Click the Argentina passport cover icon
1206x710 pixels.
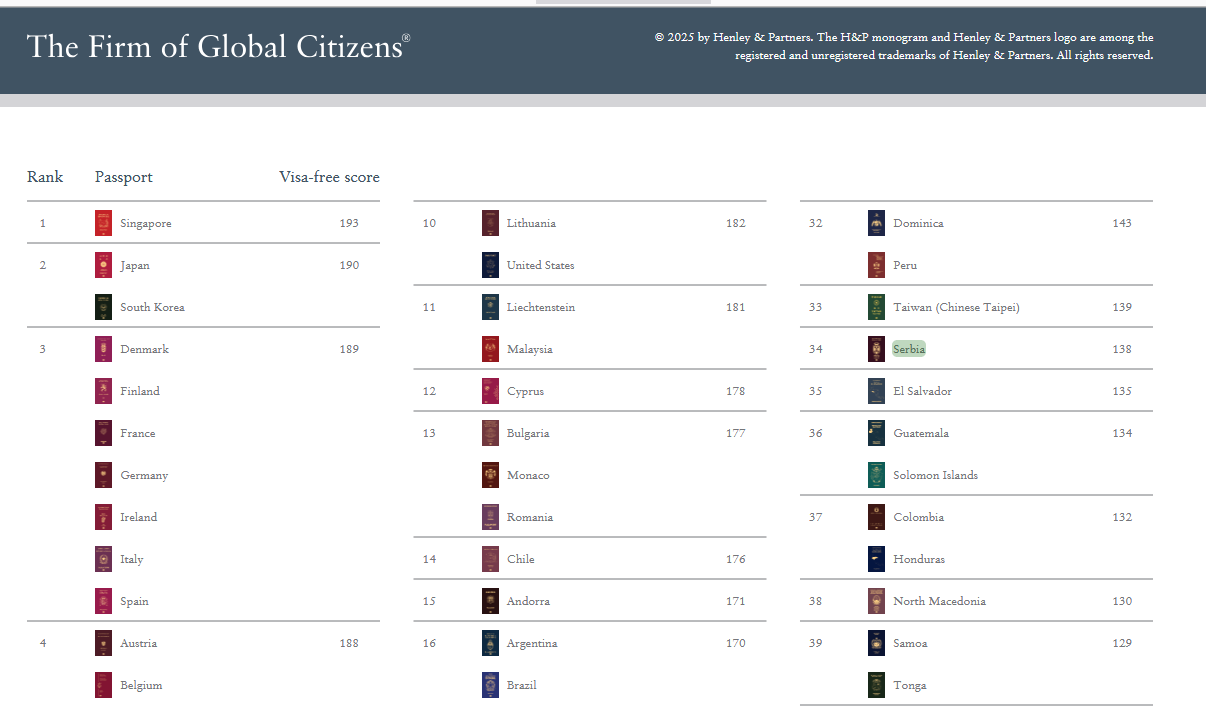click(489, 642)
